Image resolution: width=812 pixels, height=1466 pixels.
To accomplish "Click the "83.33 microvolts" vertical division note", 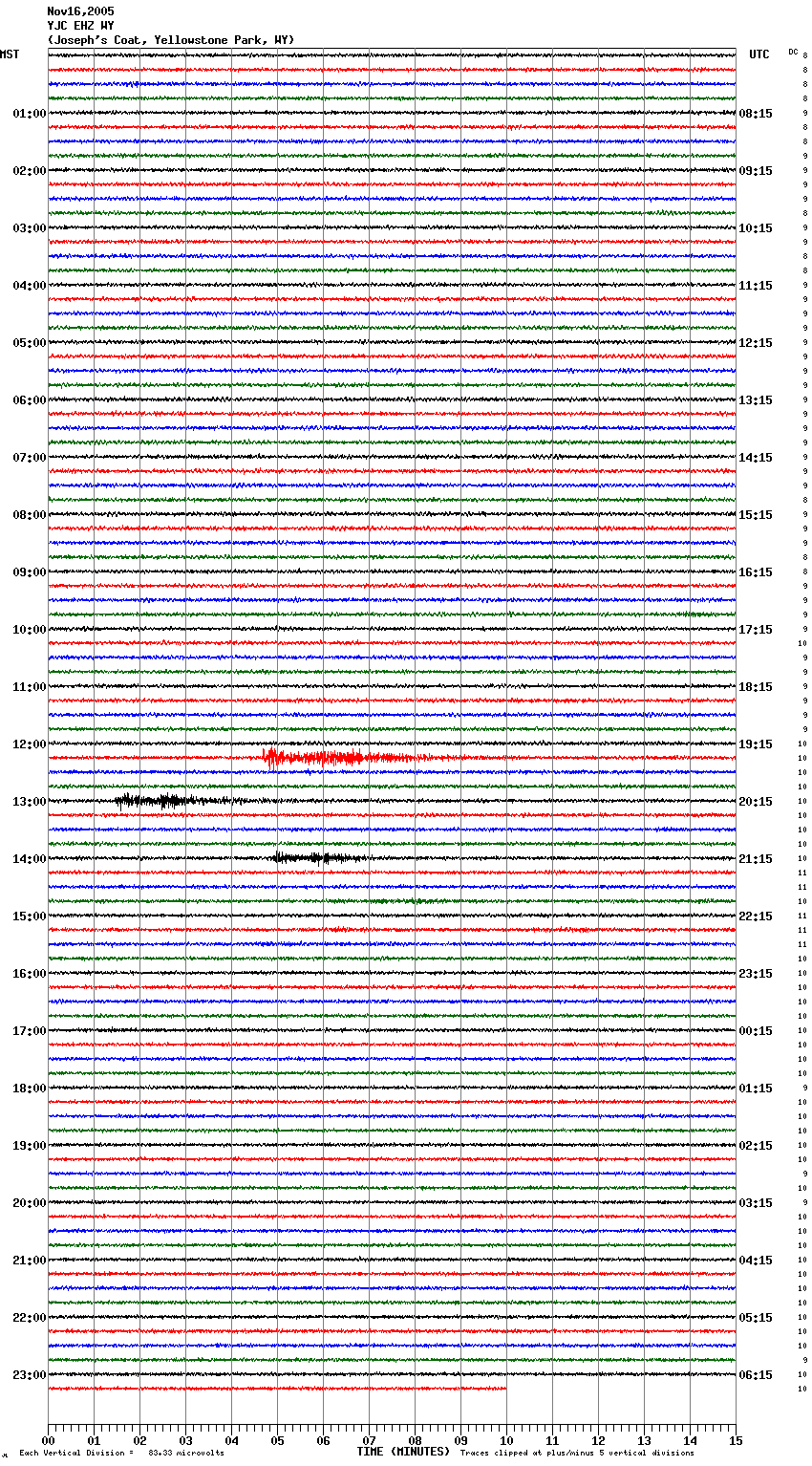I will coord(186,1454).
